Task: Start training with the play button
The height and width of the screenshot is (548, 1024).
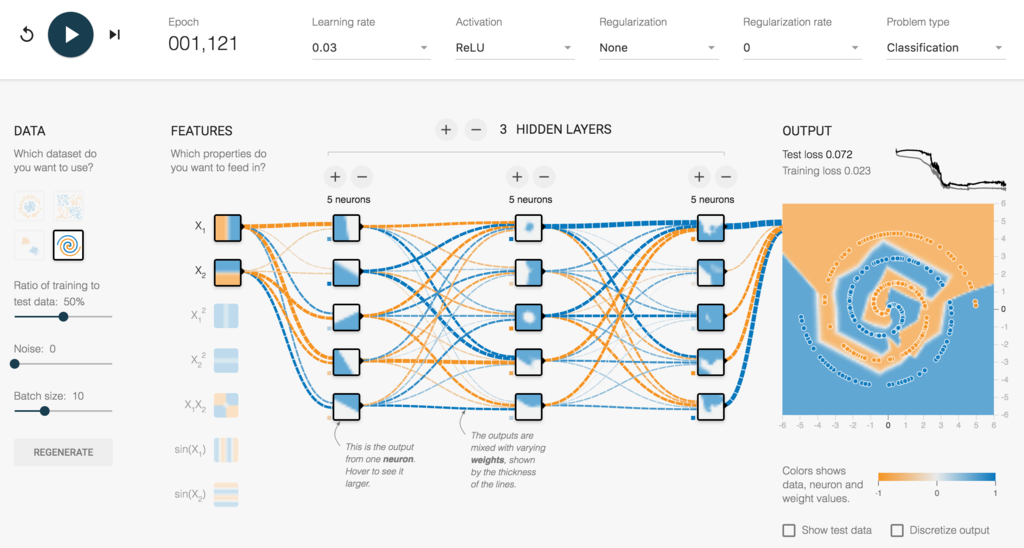Action: (x=71, y=35)
